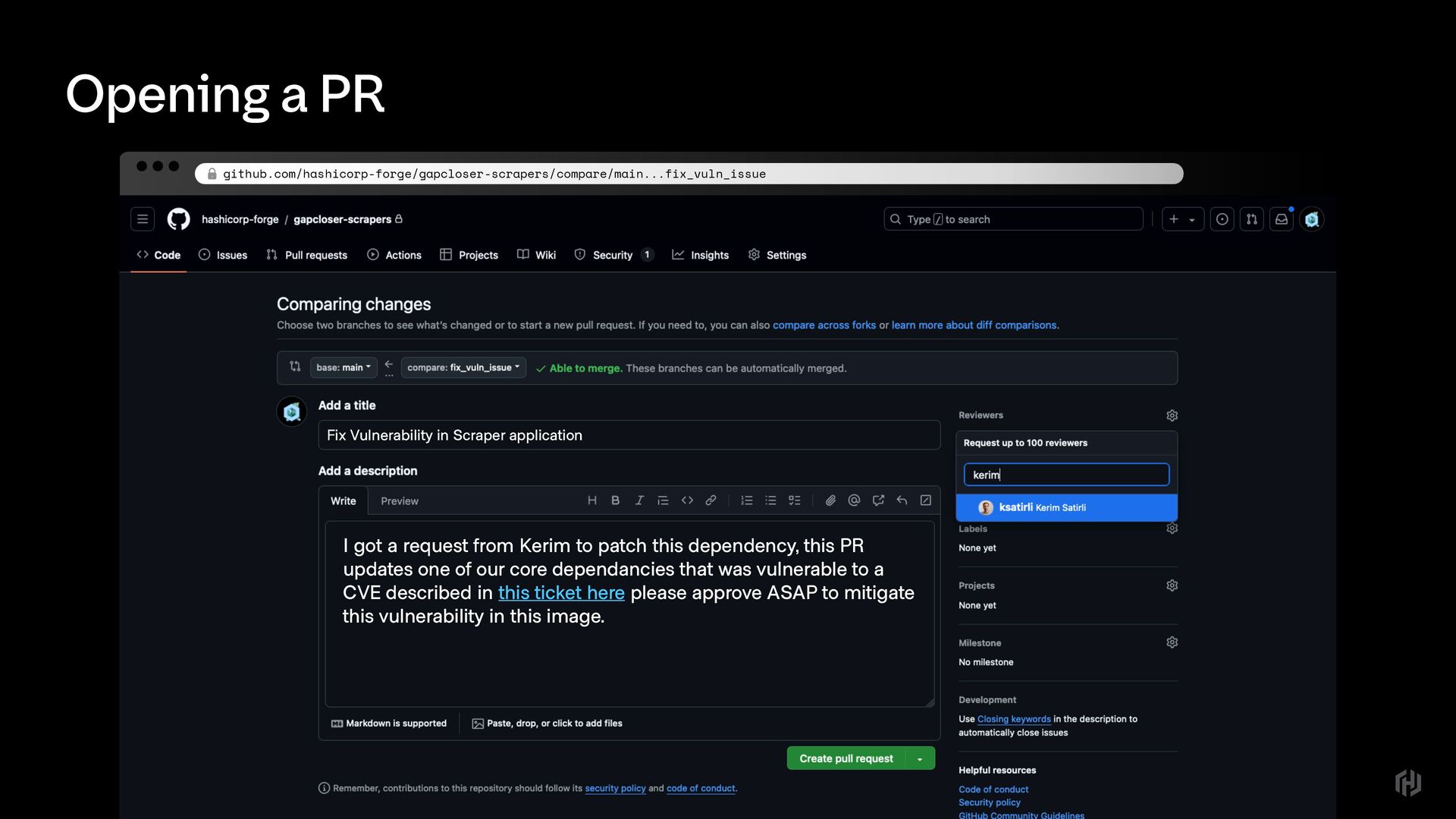Open the hamburger navigation menu
Screen dimensions: 1456x819
[x=142, y=219]
